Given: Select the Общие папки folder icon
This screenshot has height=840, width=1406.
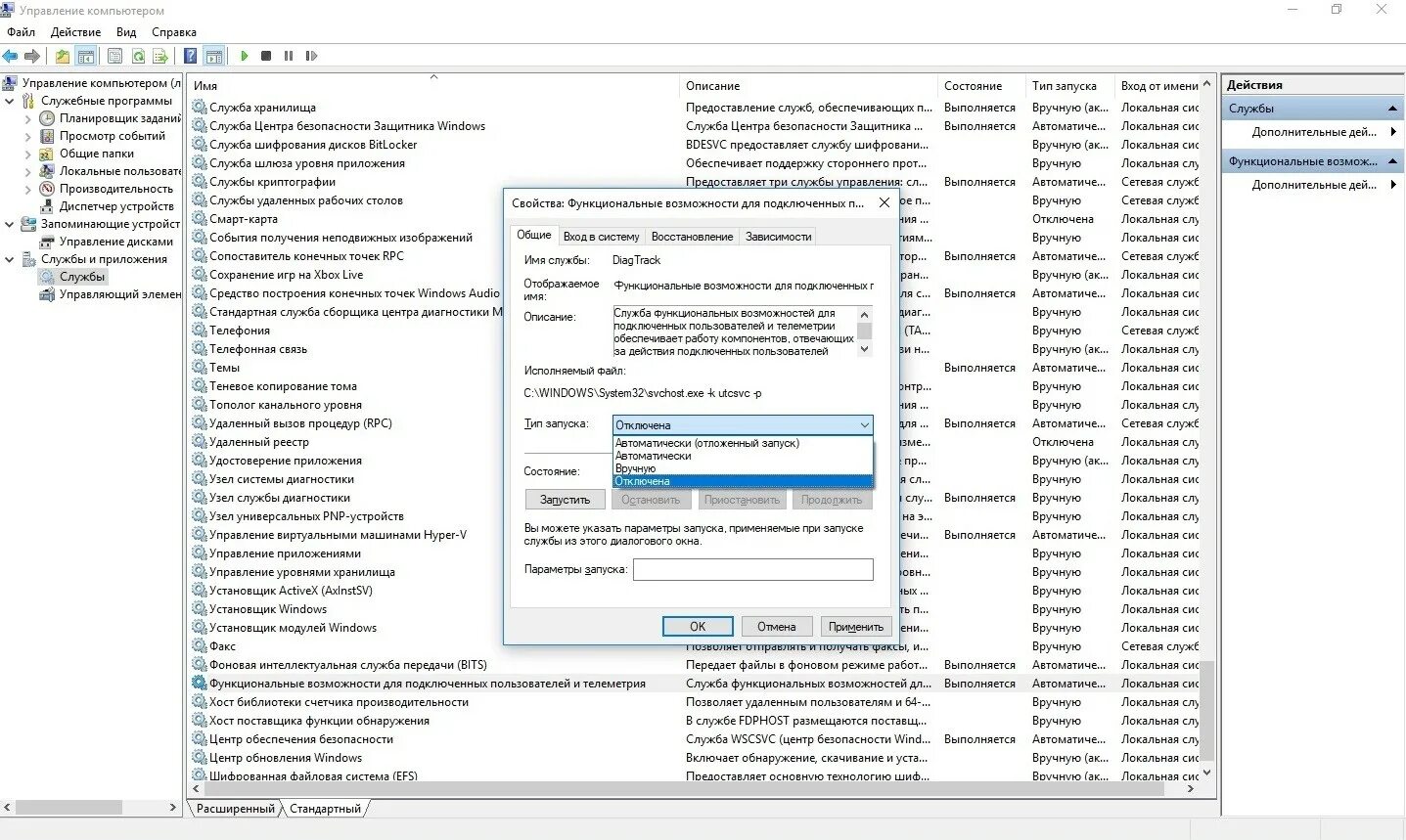Looking at the screenshot, I should point(46,154).
